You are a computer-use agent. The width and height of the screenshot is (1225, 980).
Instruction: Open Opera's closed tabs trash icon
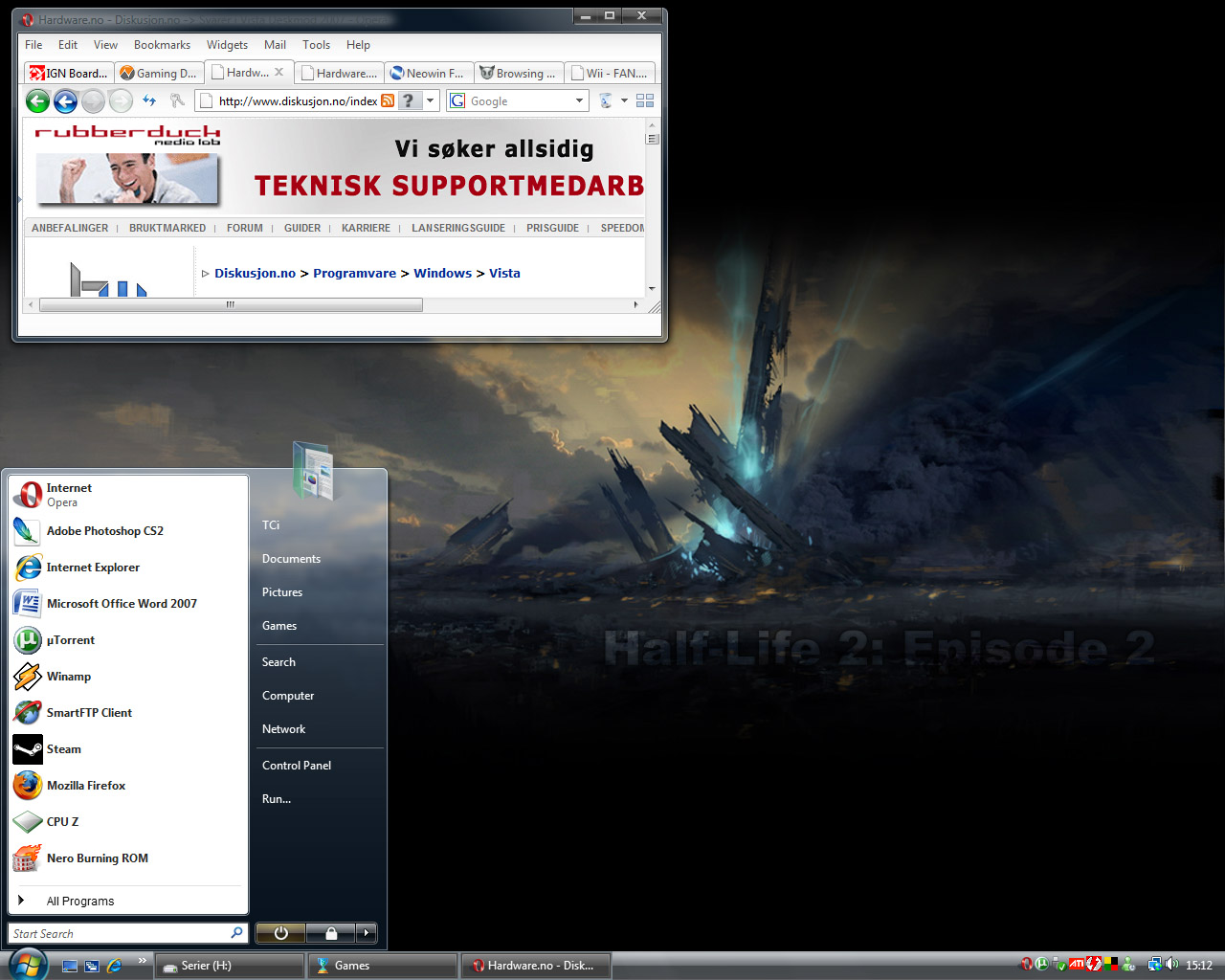tap(605, 100)
